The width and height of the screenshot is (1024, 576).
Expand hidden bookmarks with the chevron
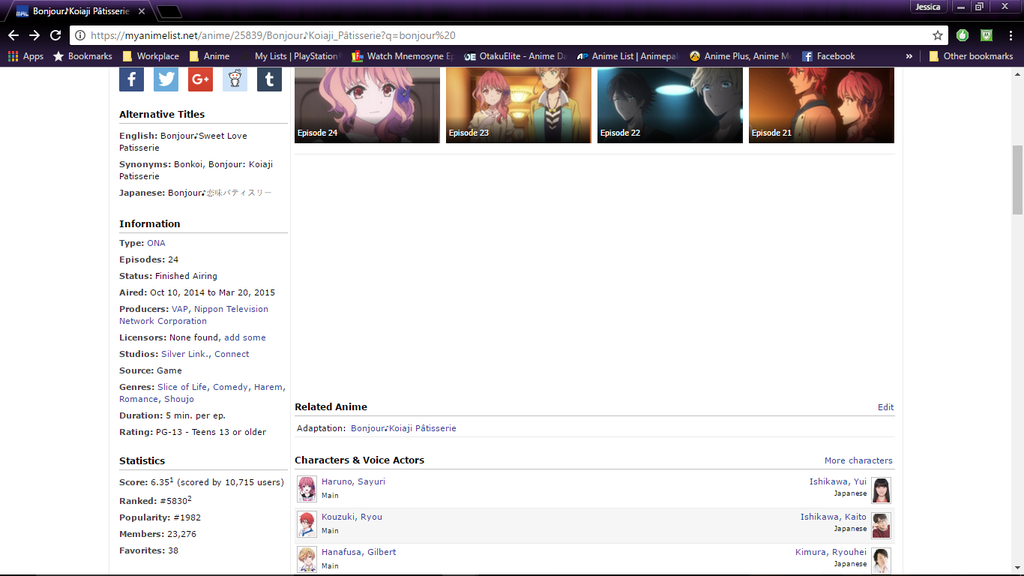[909, 56]
